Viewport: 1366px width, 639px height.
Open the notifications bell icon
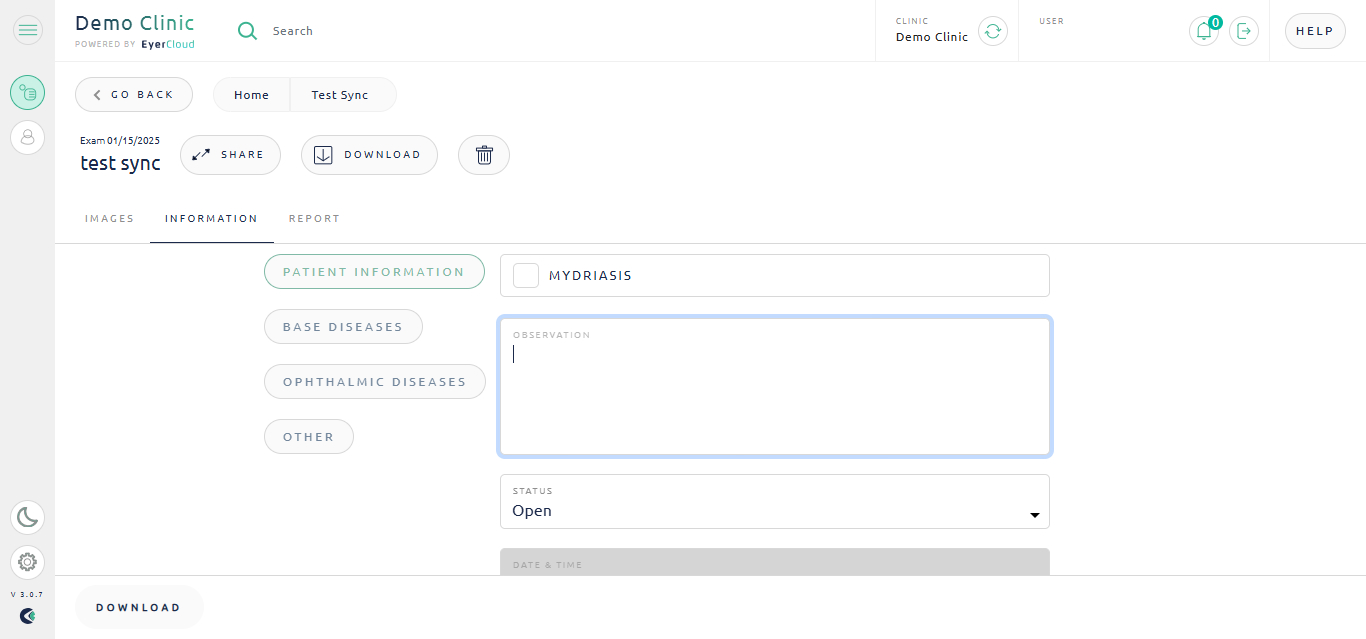coord(1204,31)
